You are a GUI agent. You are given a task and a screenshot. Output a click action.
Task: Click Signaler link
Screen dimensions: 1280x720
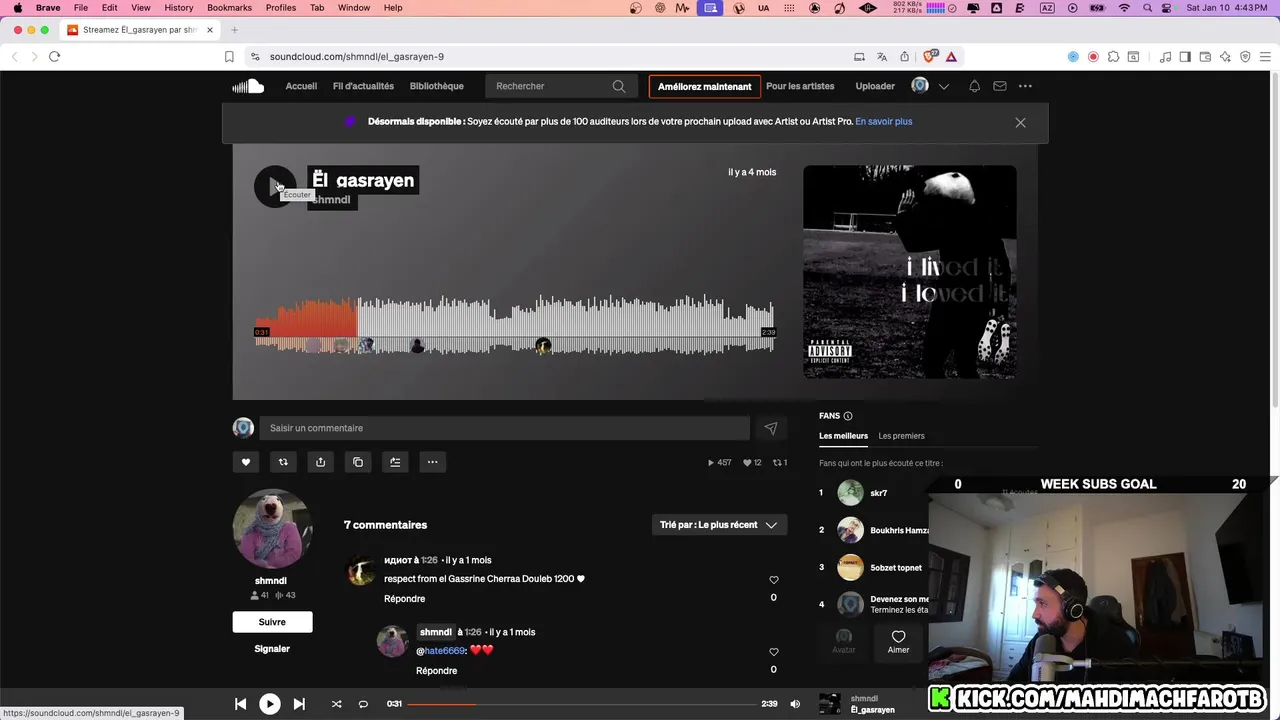[x=272, y=649]
